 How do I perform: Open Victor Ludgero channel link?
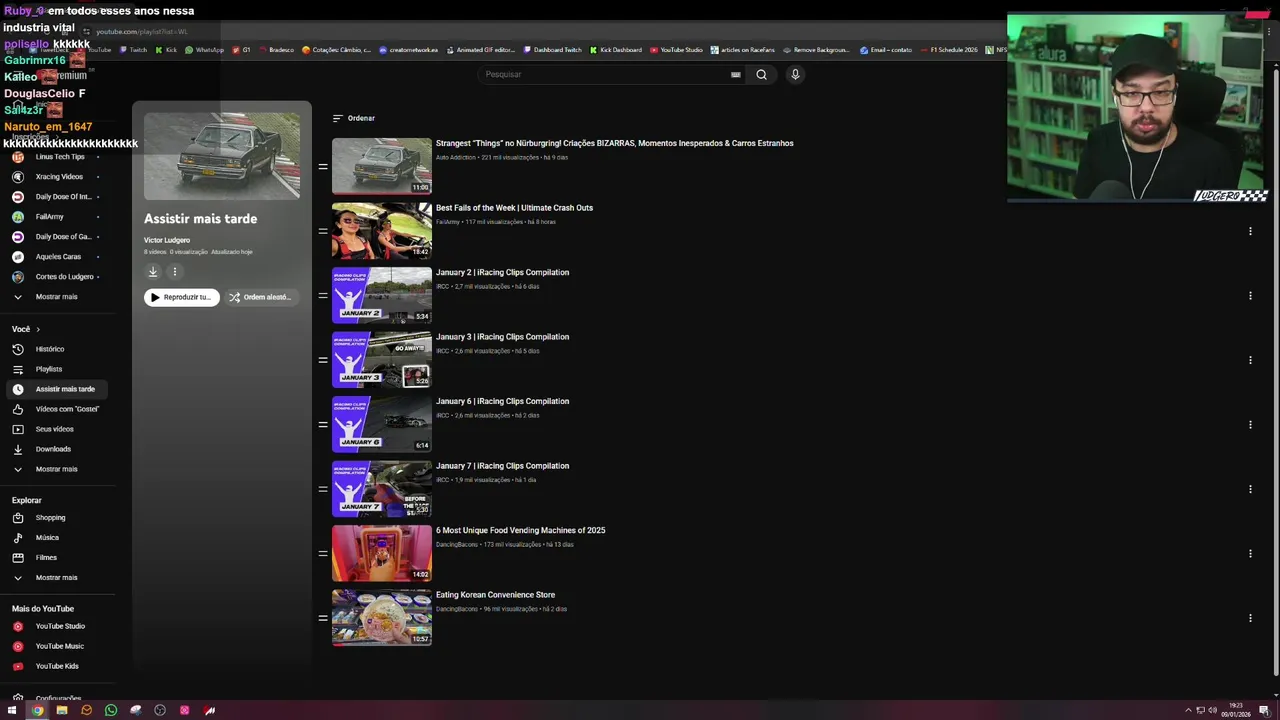[x=167, y=240]
